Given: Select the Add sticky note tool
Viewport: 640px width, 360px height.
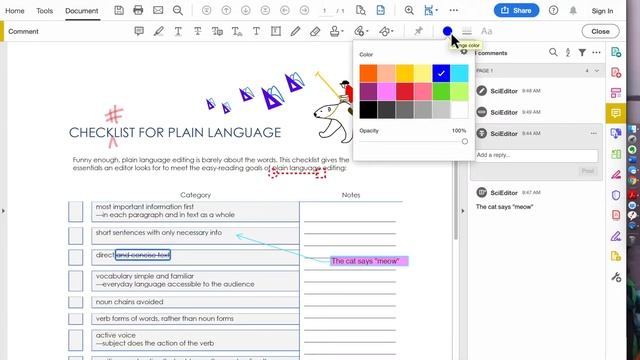Looking at the screenshot, I should [139, 31].
